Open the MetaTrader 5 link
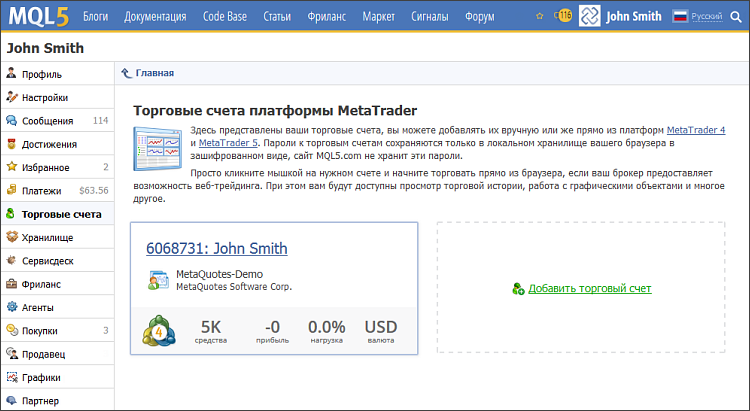The width and height of the screenshot is (750, 411). [228, 143]
